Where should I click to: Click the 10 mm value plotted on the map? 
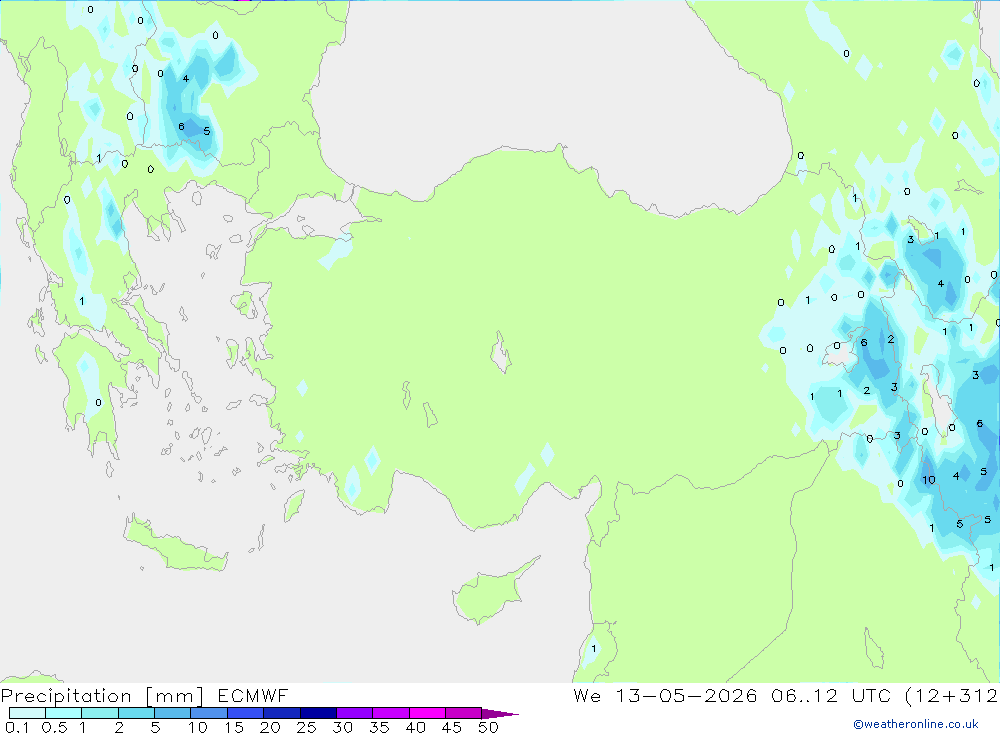[929, 480]
